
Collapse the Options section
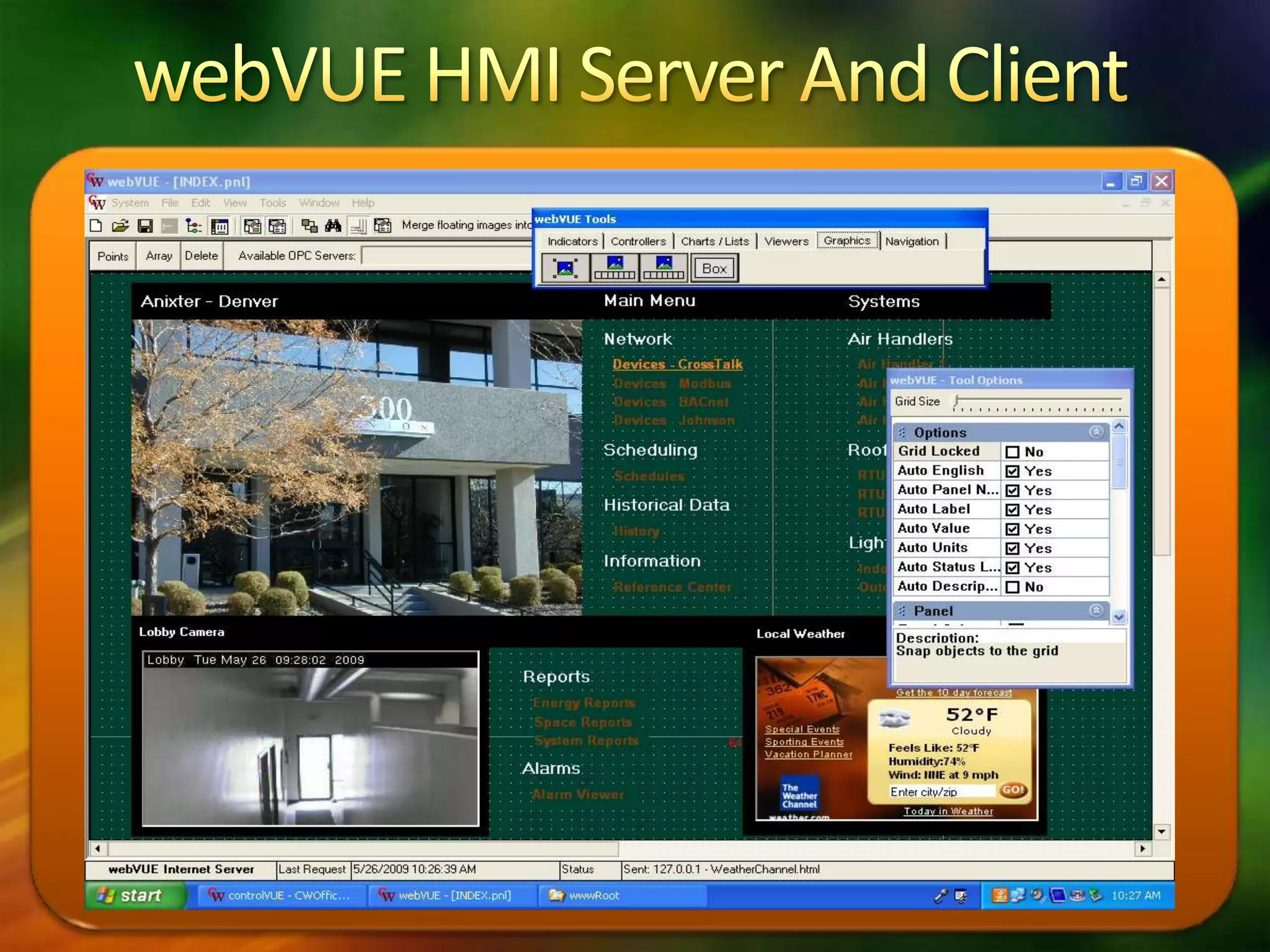click(1096, 432)
